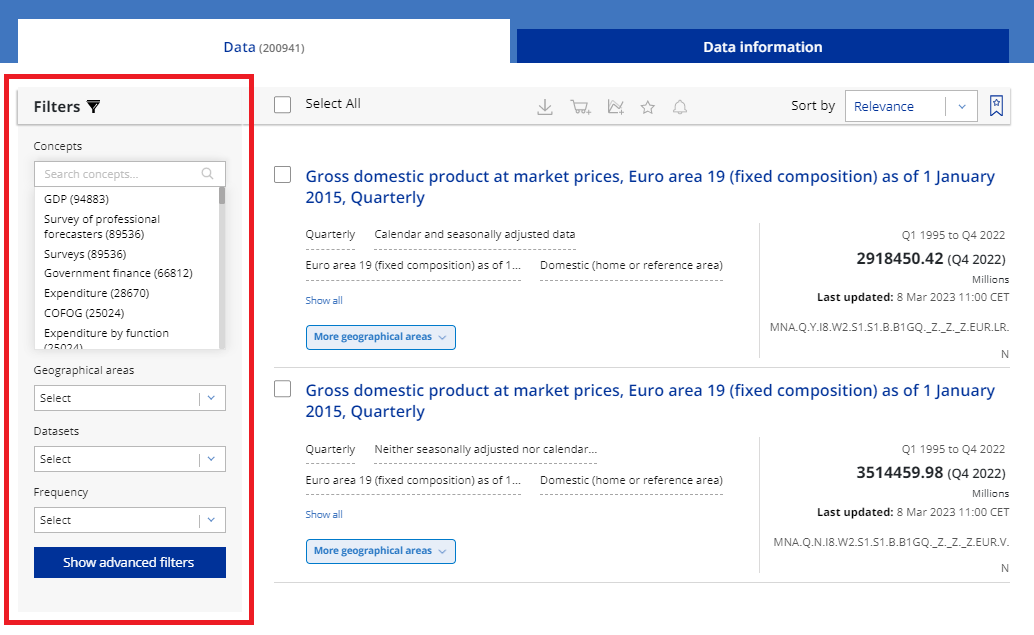Click the add to chart icon

tap(615, 107)
